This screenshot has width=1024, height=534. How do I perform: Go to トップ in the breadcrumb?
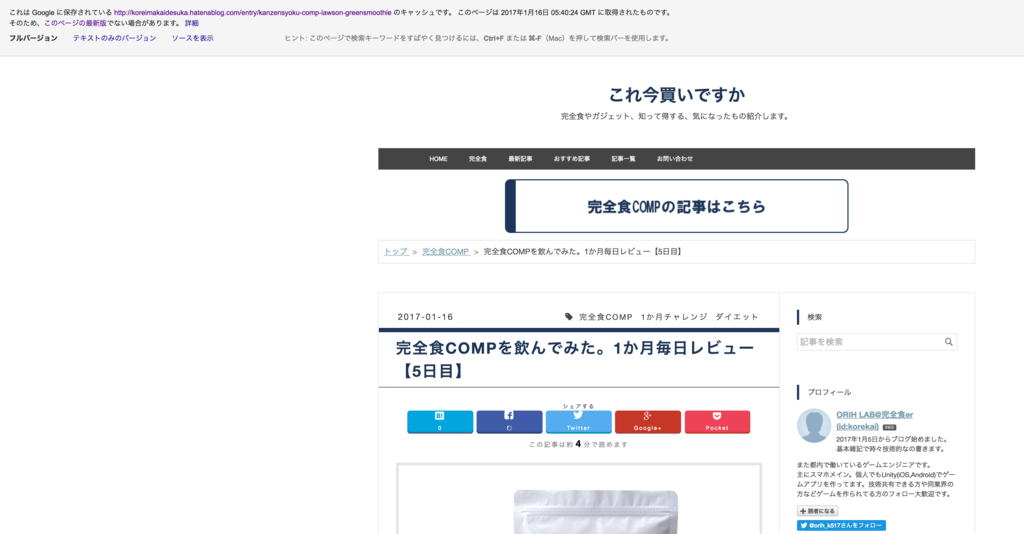coord(396,251)
